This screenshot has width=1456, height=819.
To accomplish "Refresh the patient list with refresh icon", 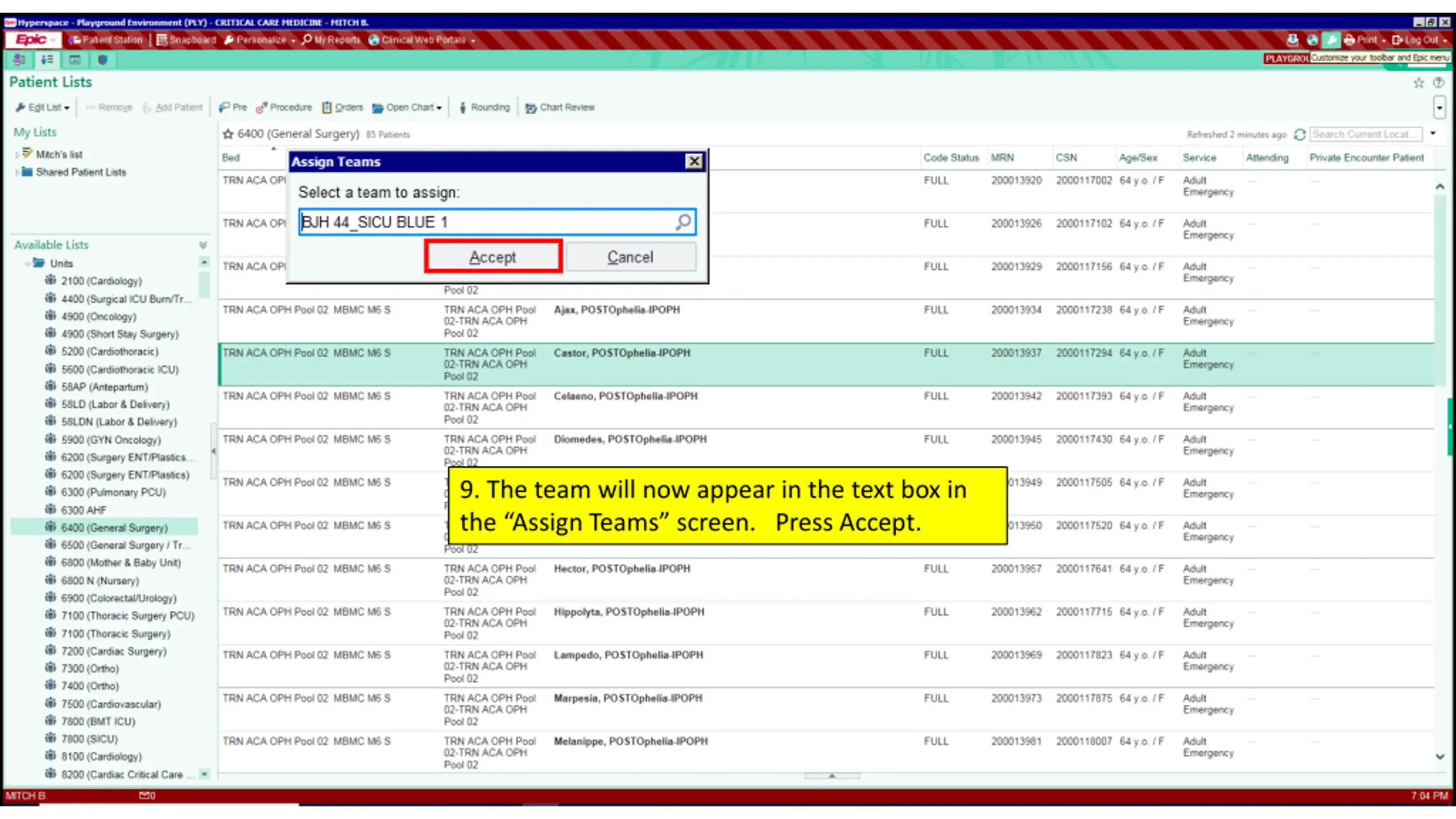I will pyautogui.click(x=1299, y=135).
